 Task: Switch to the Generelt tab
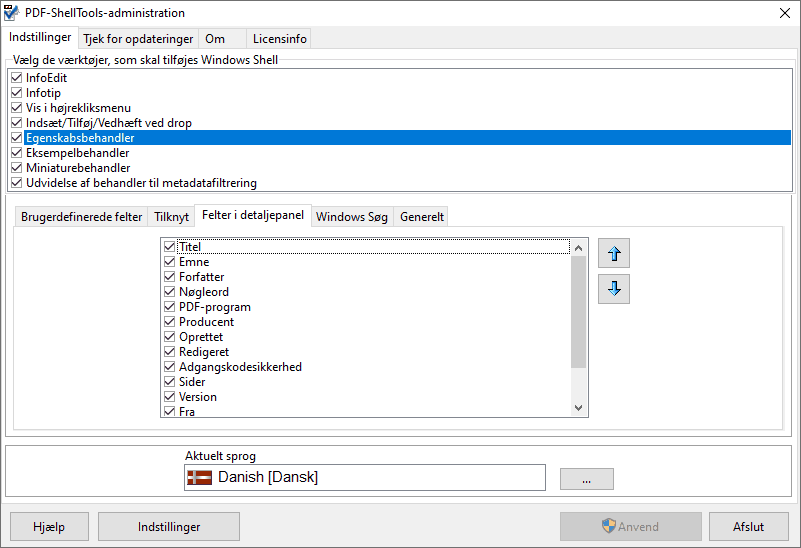422,217
